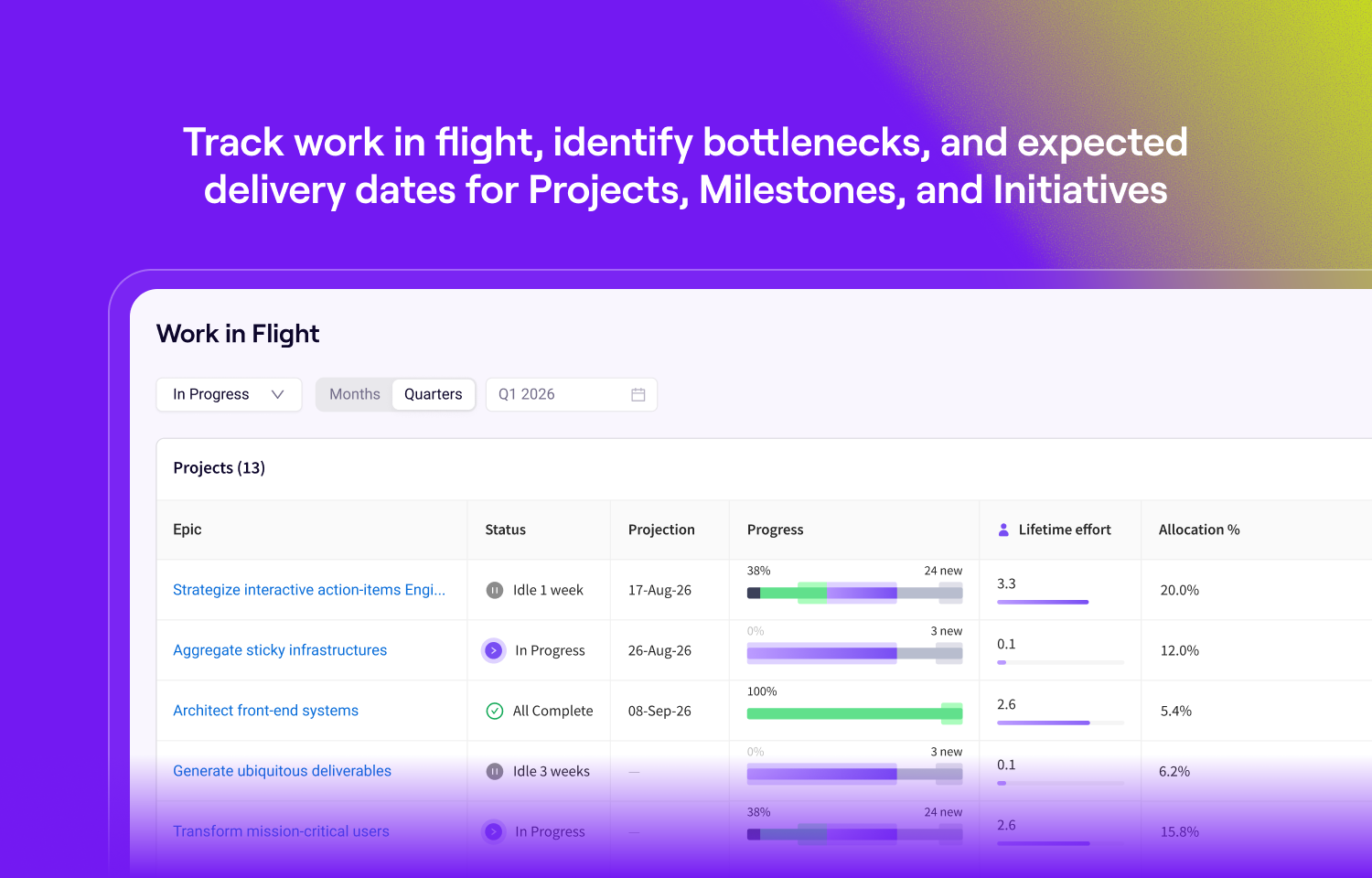
Task: Open Generate ubiquitous deliverables epic
Action: [x=282, y=771]
